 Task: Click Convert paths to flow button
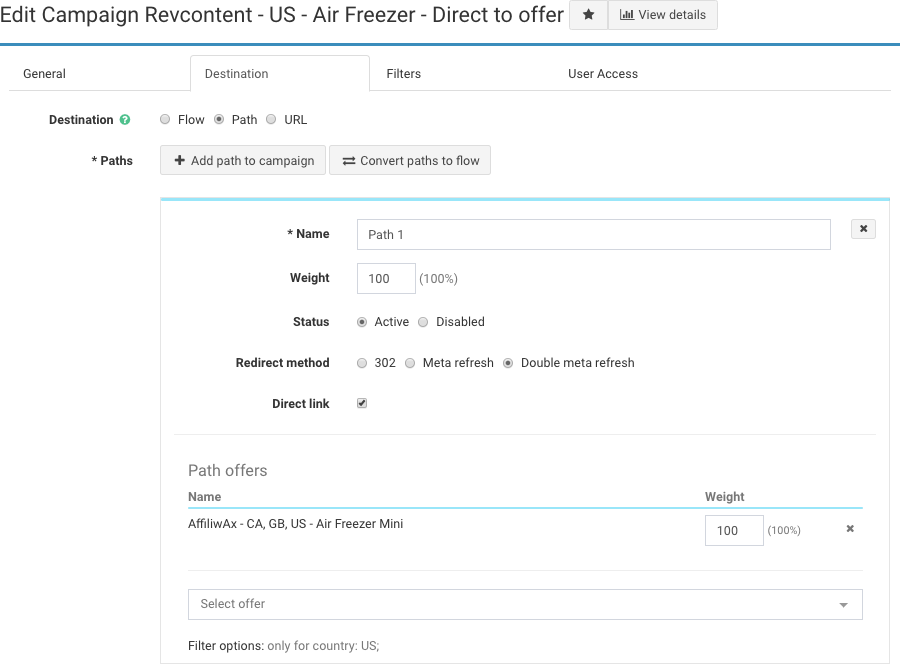[x=410, y=160]
